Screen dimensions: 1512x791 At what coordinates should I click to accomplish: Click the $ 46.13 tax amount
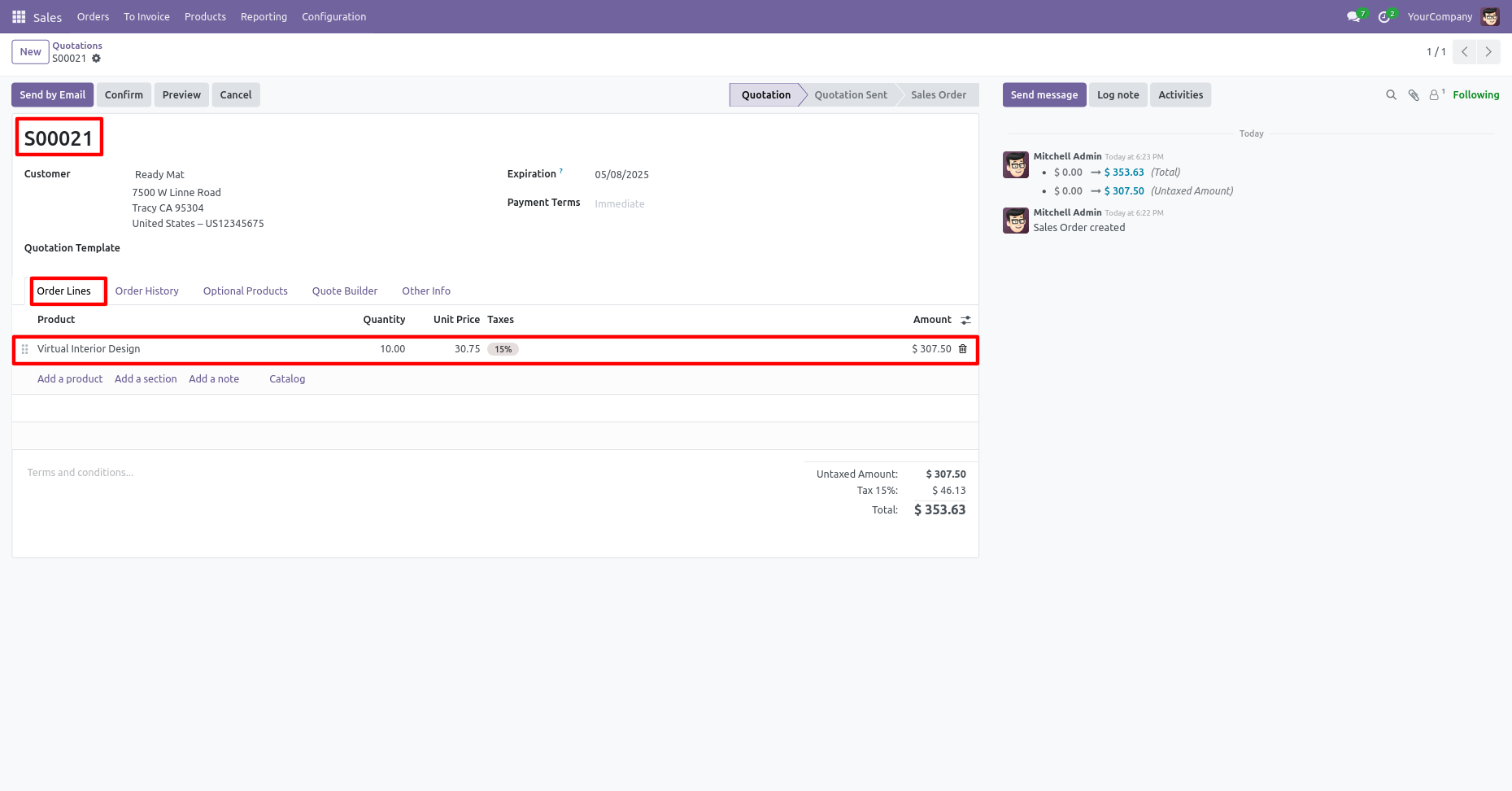(948, 491)
